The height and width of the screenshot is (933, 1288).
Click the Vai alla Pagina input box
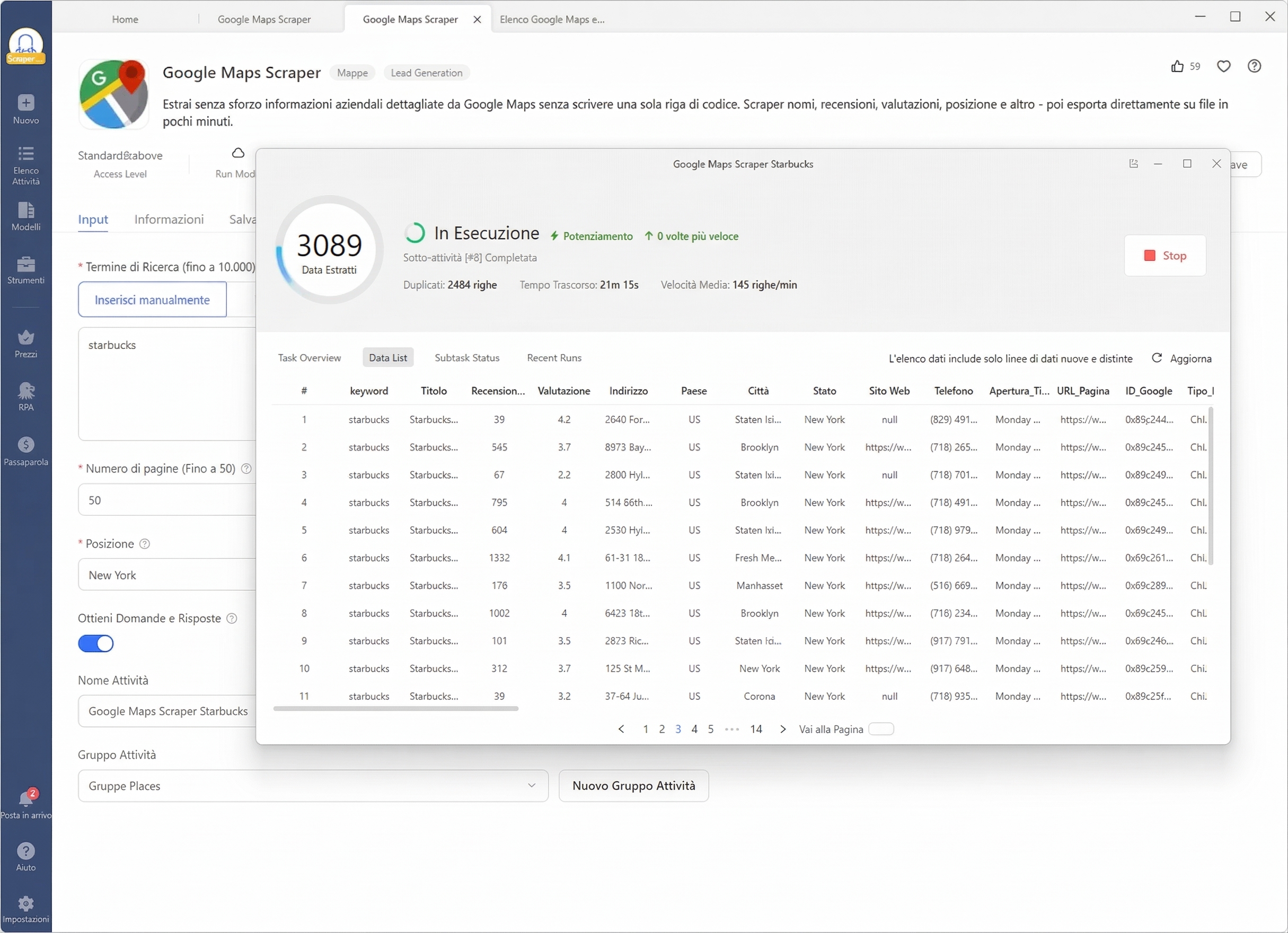pos(881,729)
